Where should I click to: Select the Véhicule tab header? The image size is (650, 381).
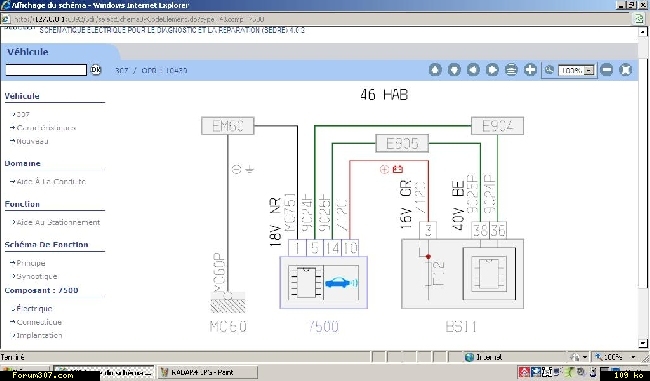point(28,52)
